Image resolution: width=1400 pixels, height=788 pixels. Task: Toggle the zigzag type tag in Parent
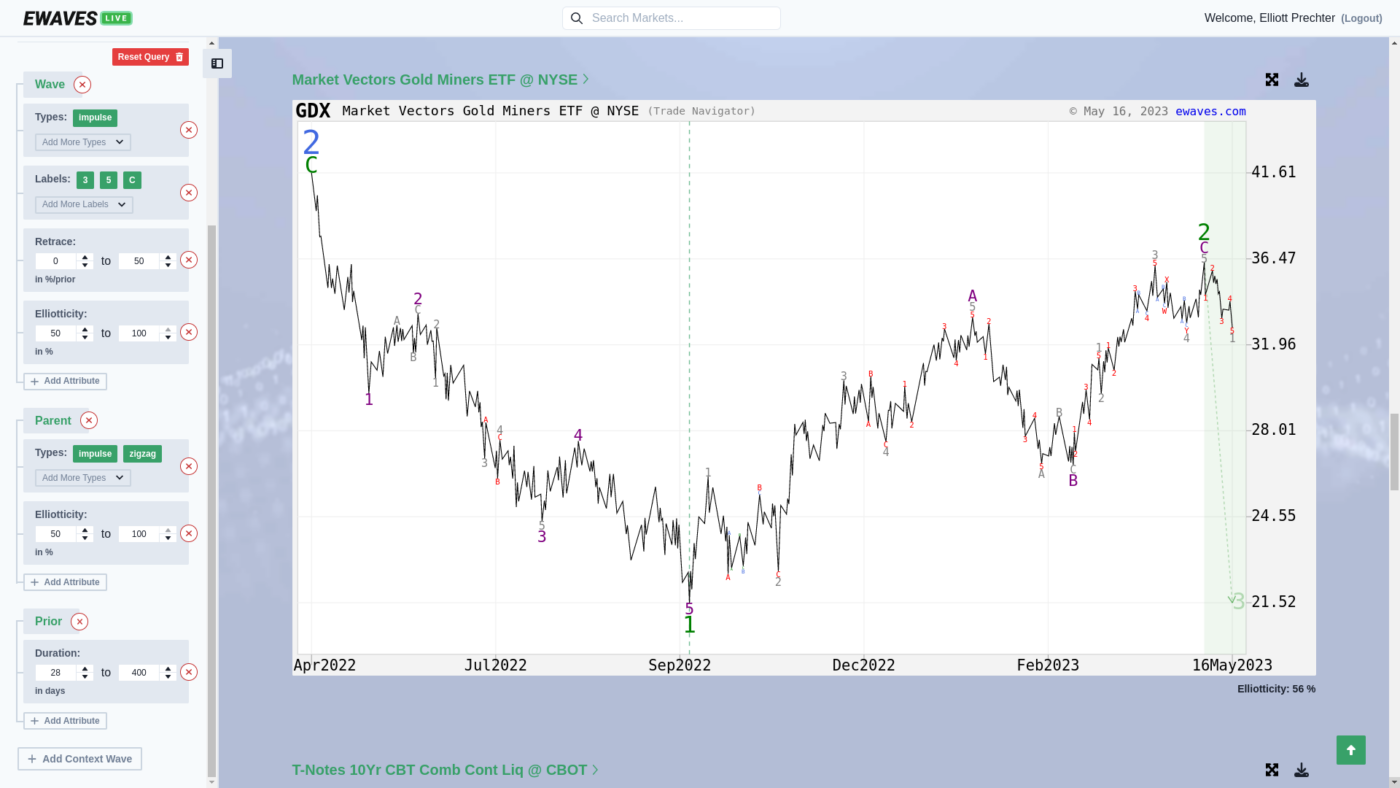point(143,454)
